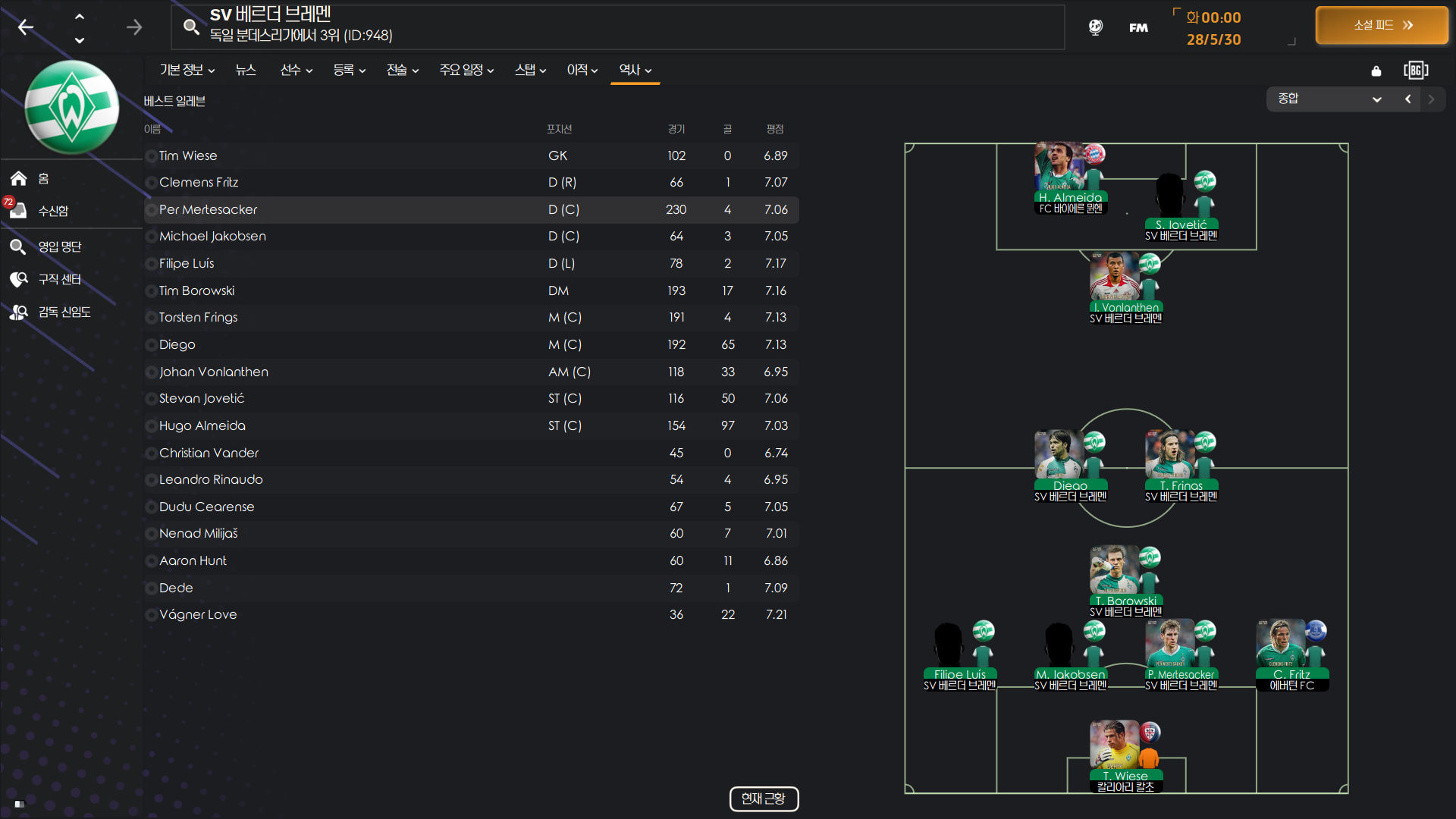
Task: Click the search magnifier icon
Action: [x=191, y=27]
